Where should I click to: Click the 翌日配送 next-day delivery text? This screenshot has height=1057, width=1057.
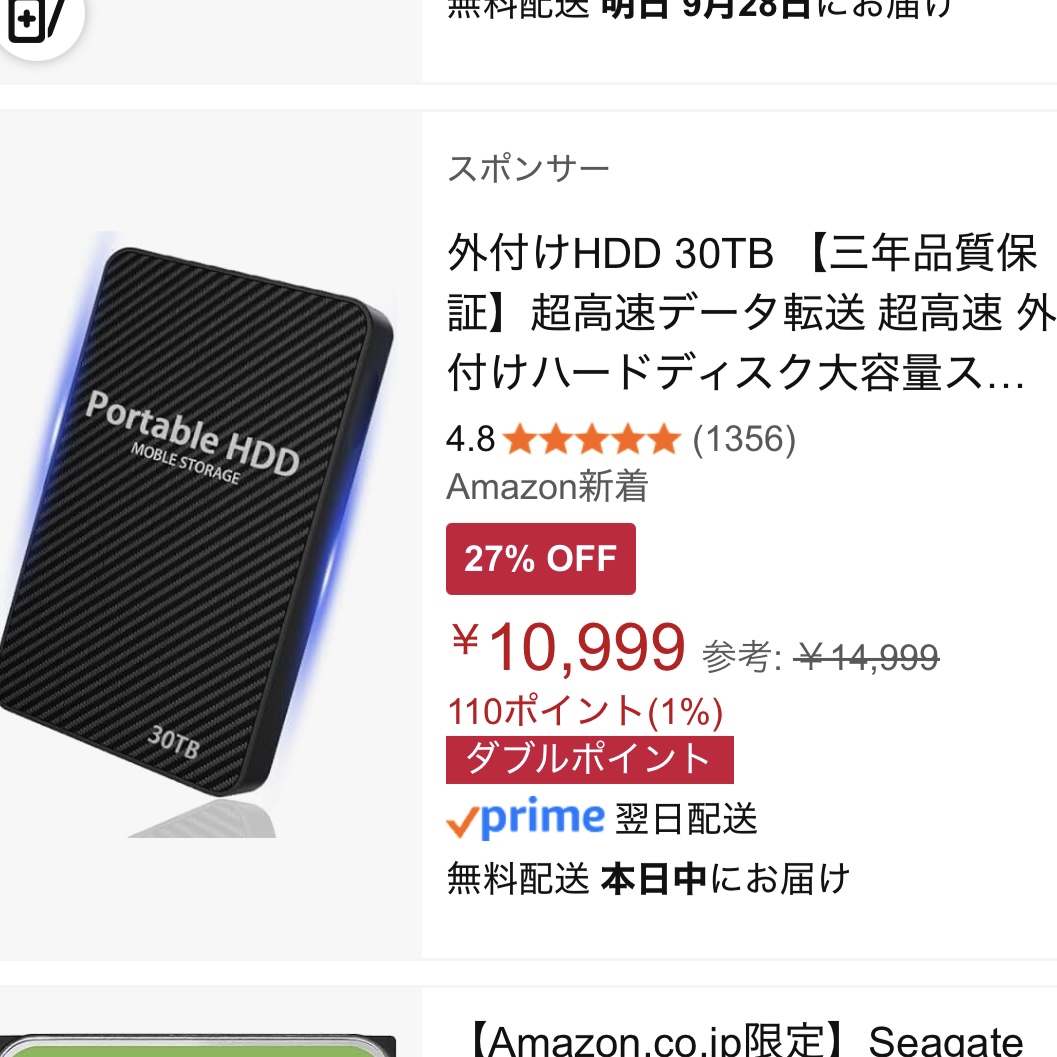pyautogui.click(x=687, y=819)
